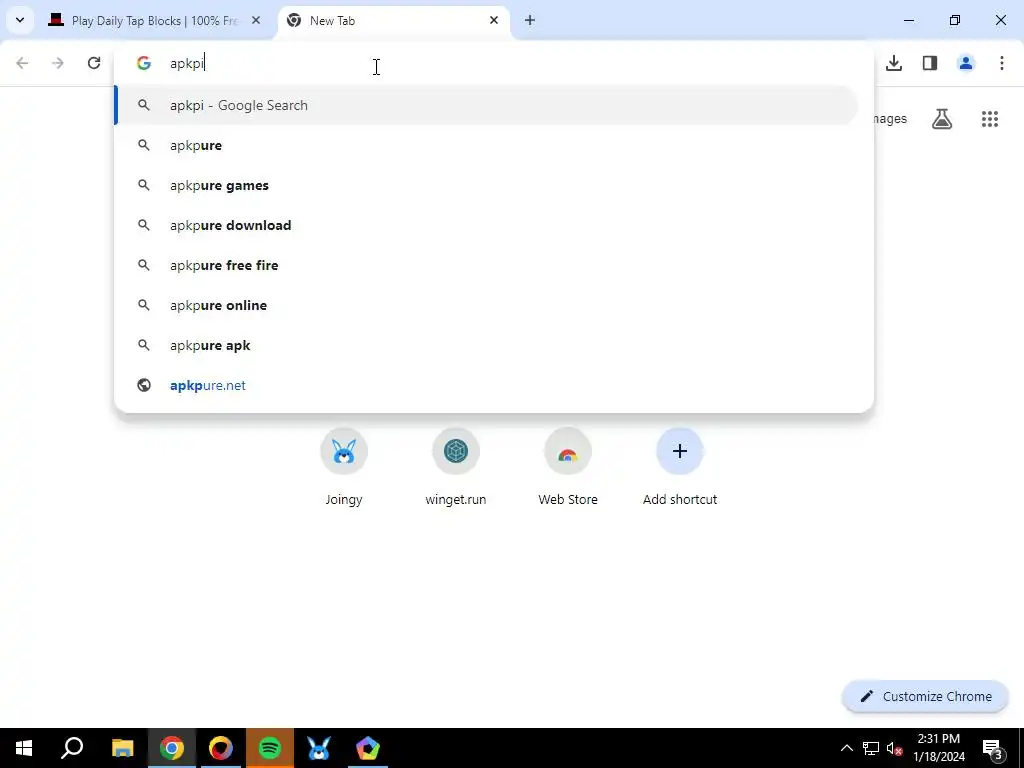Open the apkpure.net URL suggestion
The image size is (1024, 768).
click(x=487, y=385)
